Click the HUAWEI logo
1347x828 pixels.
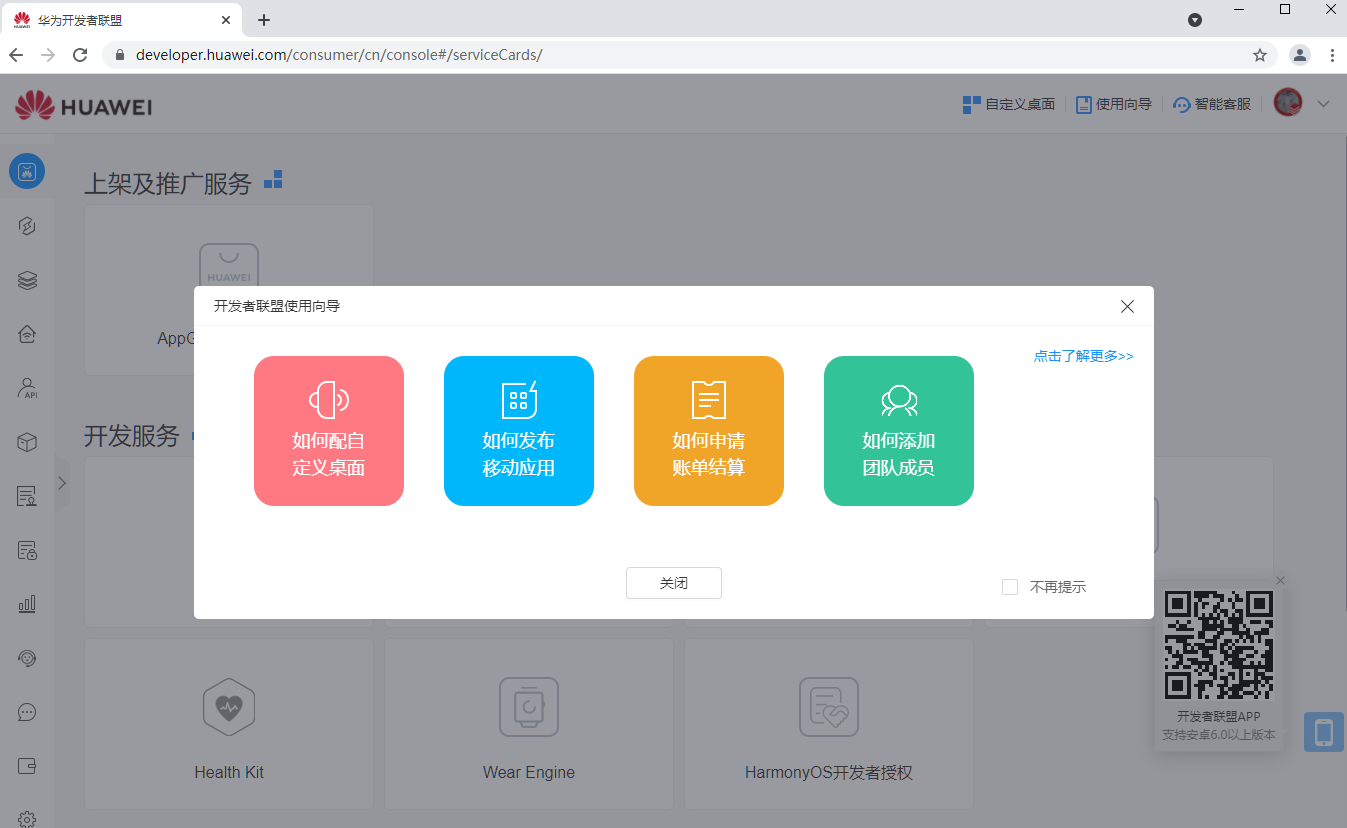[83, 105]
